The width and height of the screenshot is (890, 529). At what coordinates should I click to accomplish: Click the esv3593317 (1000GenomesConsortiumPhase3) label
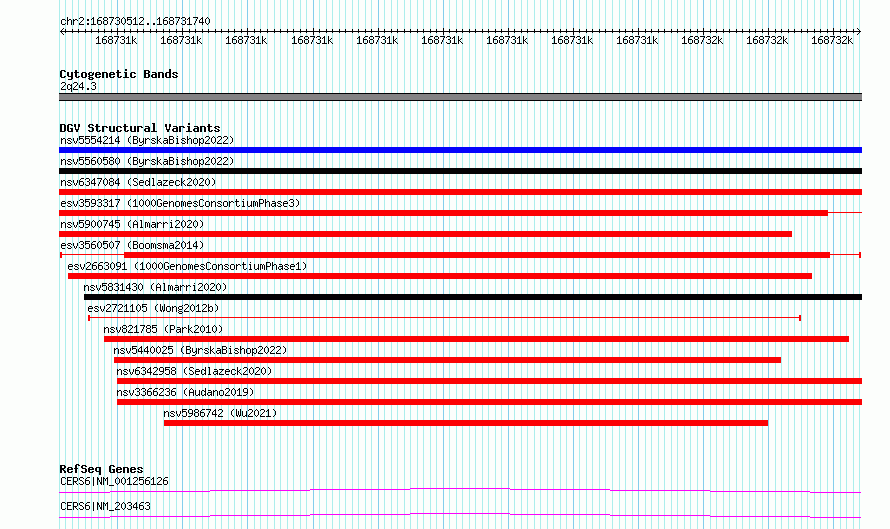coord(180,203)
